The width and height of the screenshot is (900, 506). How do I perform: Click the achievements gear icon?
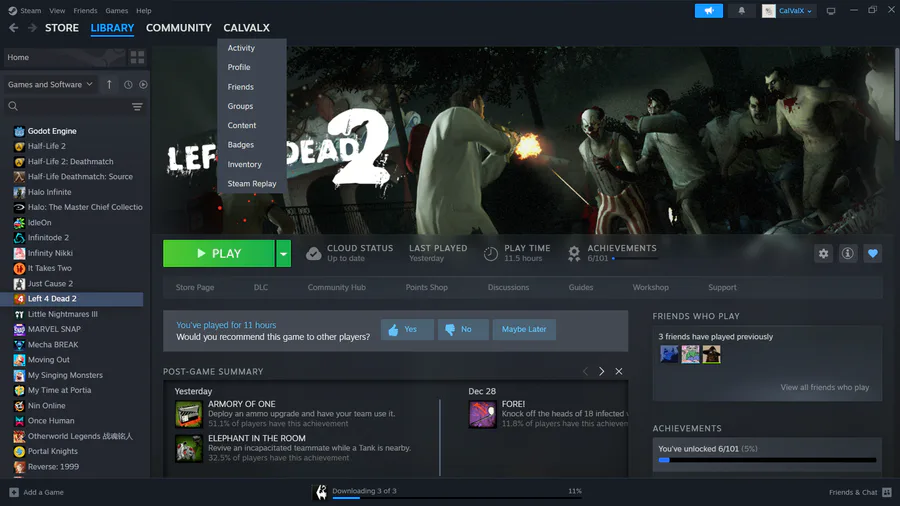(x=574, y=254)
